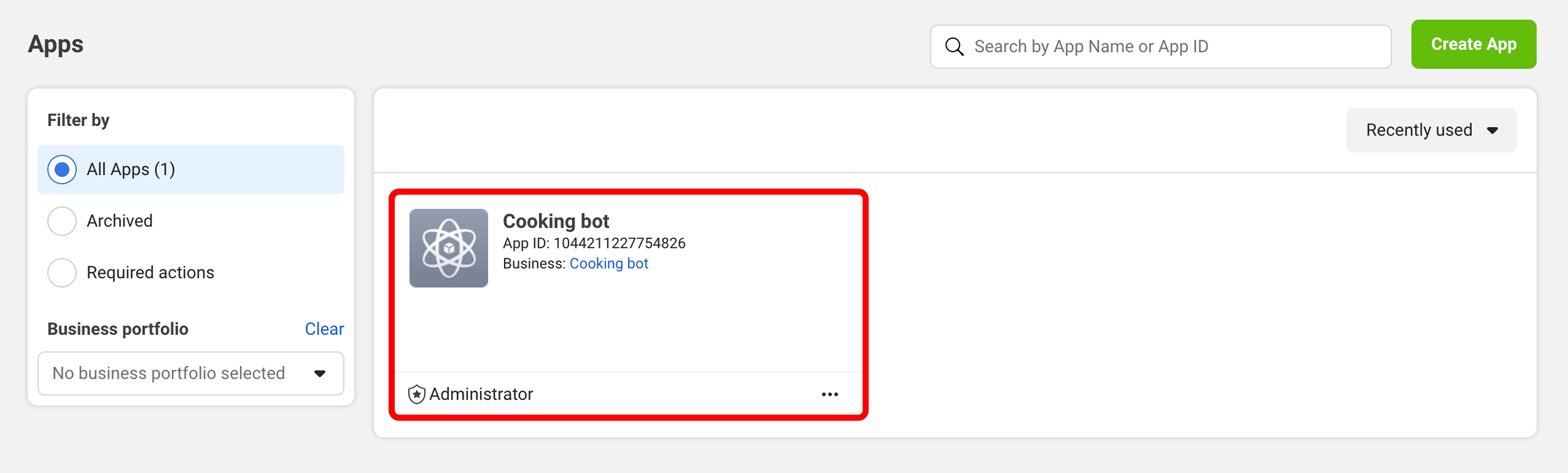The height and width of the screenshot is (473, 1568).
Task: Open the Cooking bot business link
Action: (x=609, y=264)
